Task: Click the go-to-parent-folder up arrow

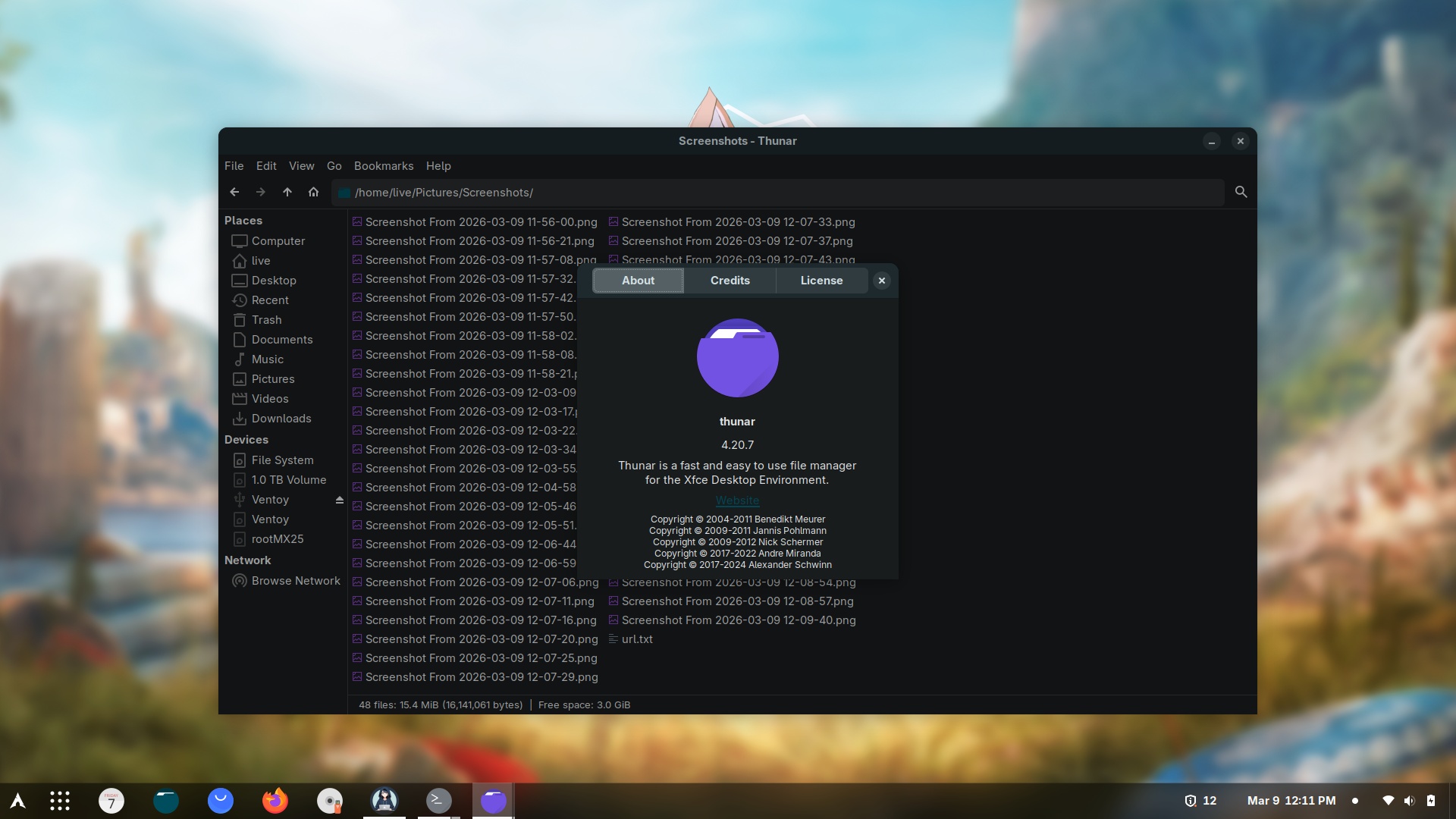Action: pos(287,193)
